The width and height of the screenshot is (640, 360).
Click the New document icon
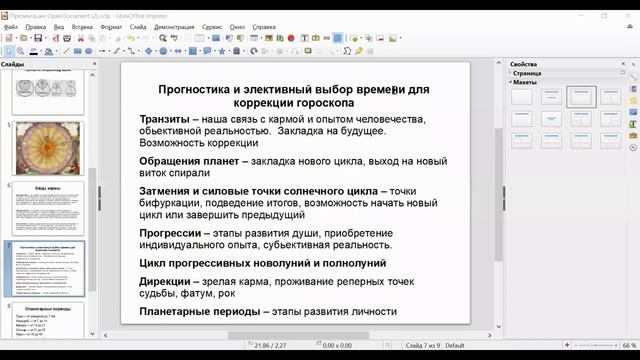pyautogui.click(x=9, y=38)
